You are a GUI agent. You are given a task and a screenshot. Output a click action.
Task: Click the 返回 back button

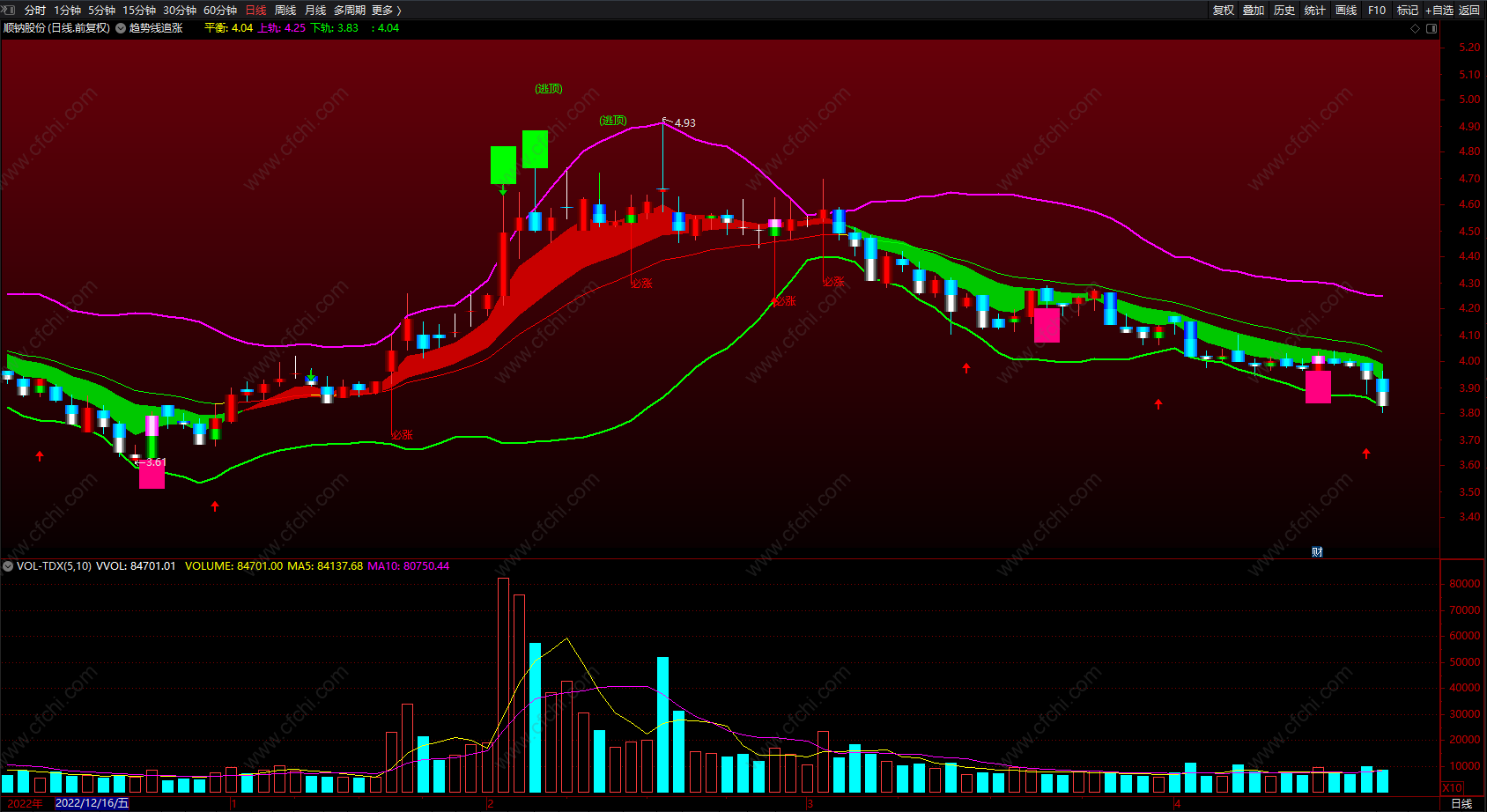point(1469,10)
